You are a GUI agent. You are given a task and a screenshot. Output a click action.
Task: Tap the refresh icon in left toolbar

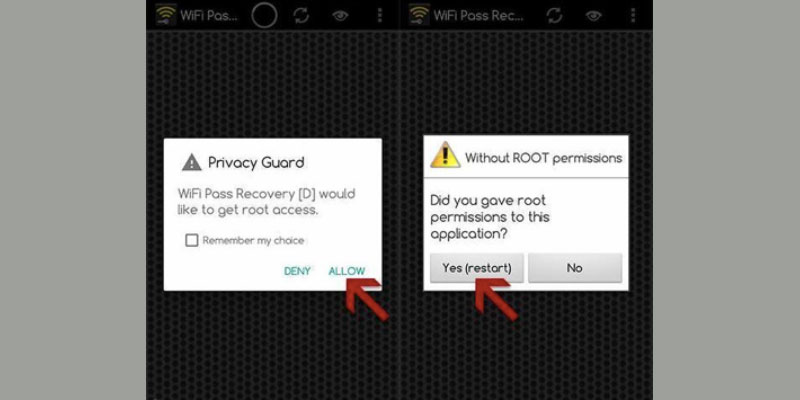tap(301, 15)
